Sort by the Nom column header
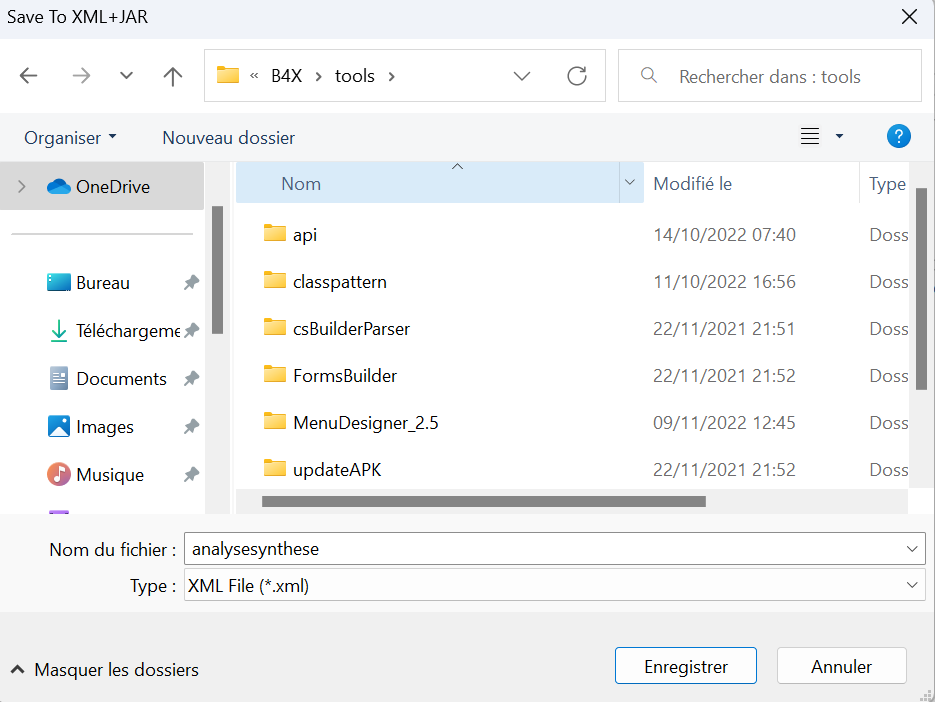This screenshot has height=702, width=935. pos(427,183)
